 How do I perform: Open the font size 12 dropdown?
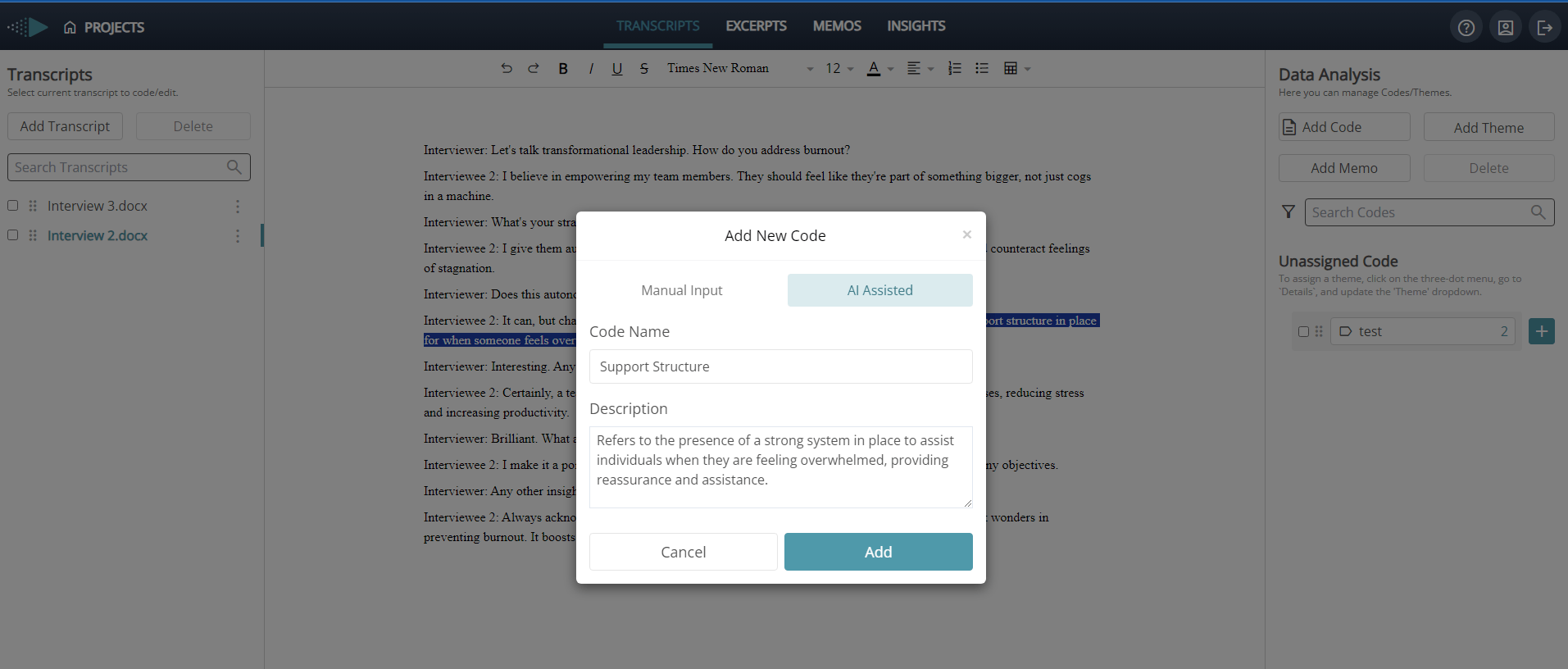pyautogui.click(x=839, y=69)
